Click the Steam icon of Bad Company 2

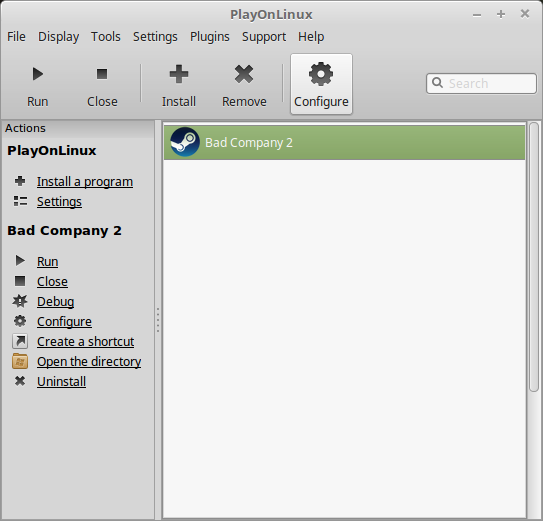point(185,142)
